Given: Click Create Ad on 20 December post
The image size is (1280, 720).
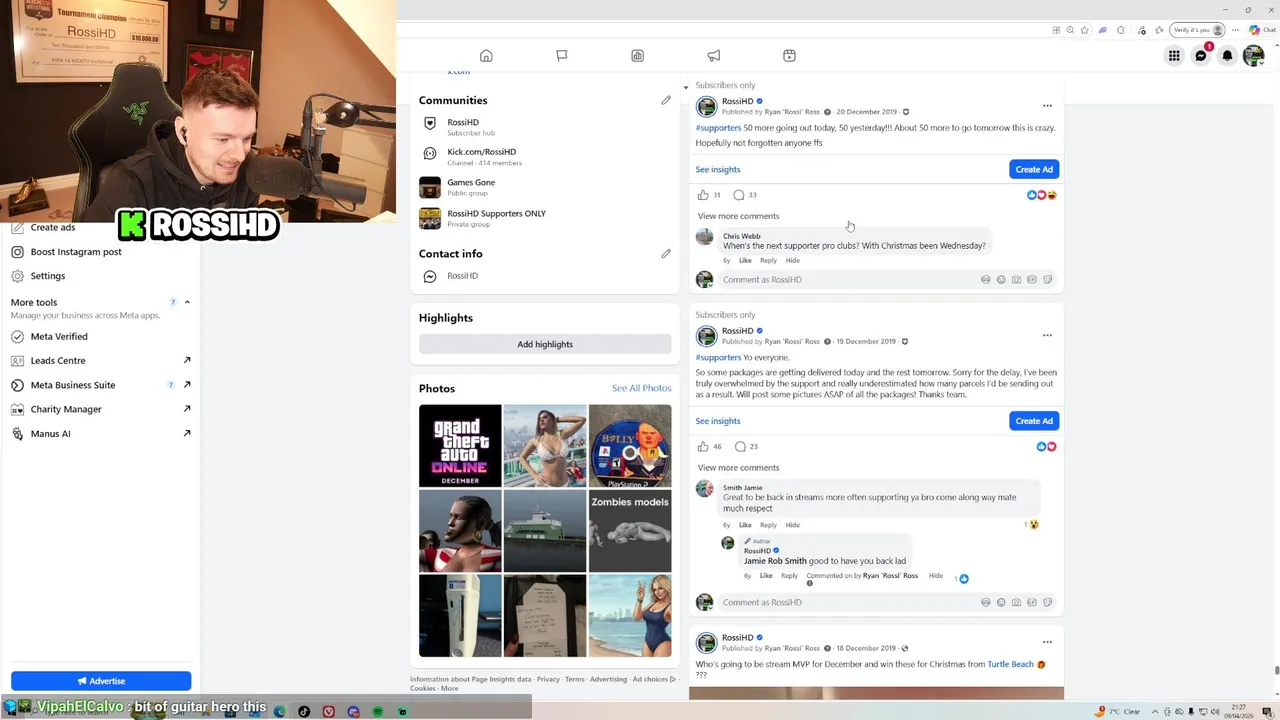Looking at the screenshot, I should 1034,169.
